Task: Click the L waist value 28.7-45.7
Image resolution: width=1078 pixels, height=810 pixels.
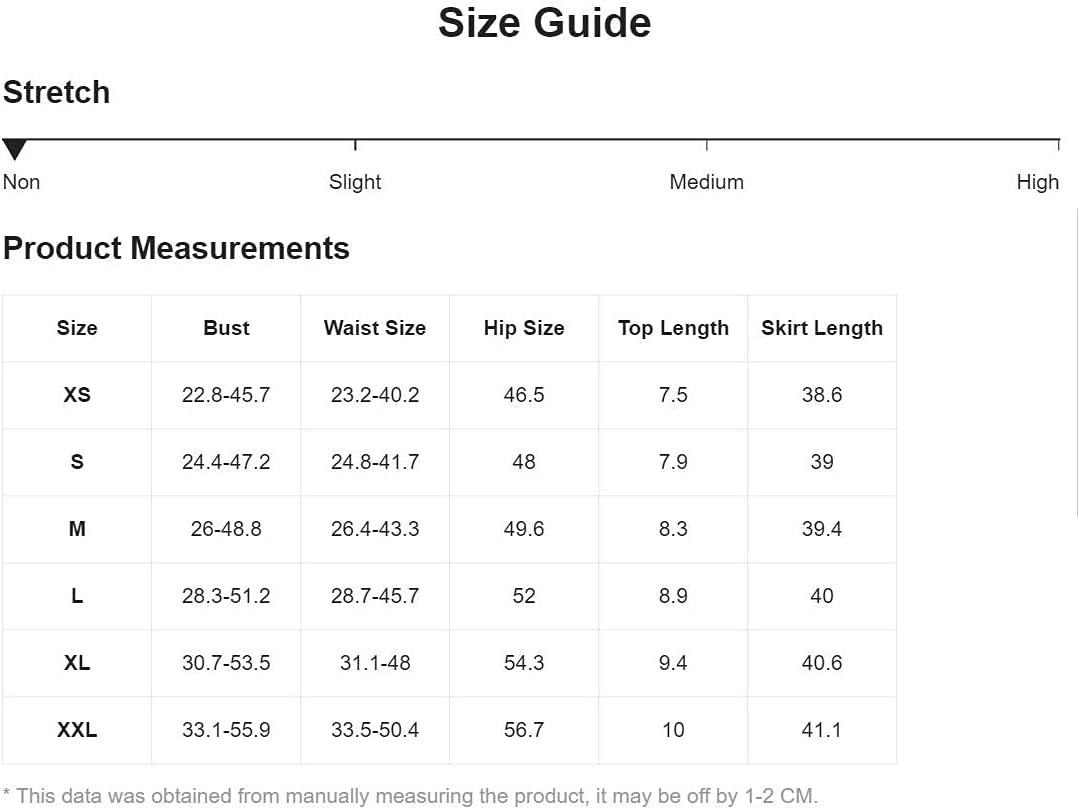Action: pyautogui.click(x=375, y=596)
